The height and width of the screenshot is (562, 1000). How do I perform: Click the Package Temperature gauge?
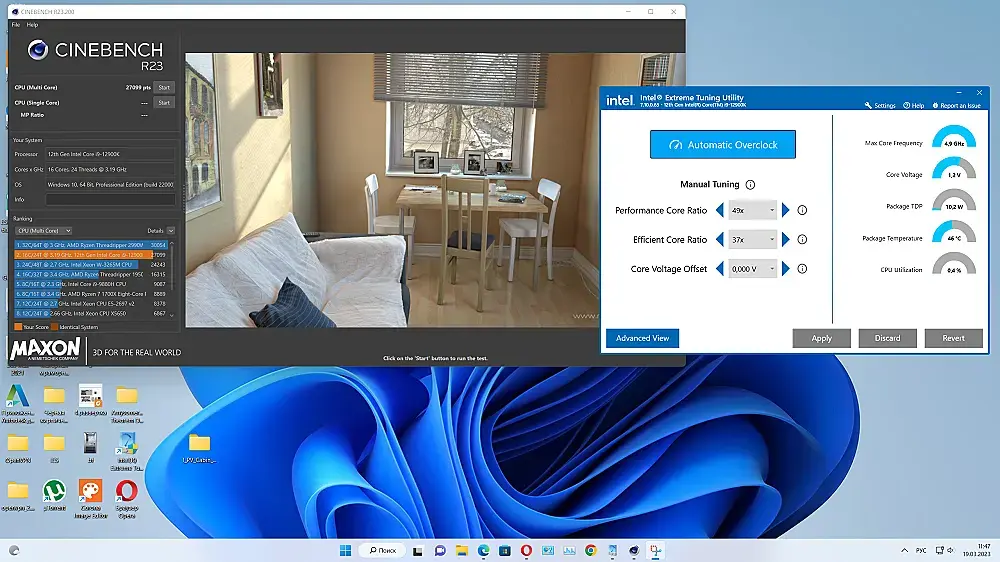[x=954, y=232]
